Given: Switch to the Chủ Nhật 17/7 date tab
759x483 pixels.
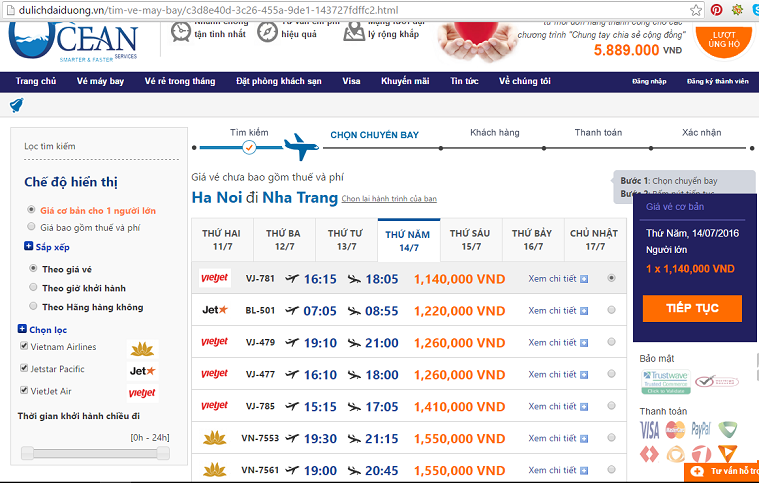Looking at the screenshot, I should 595,240.
